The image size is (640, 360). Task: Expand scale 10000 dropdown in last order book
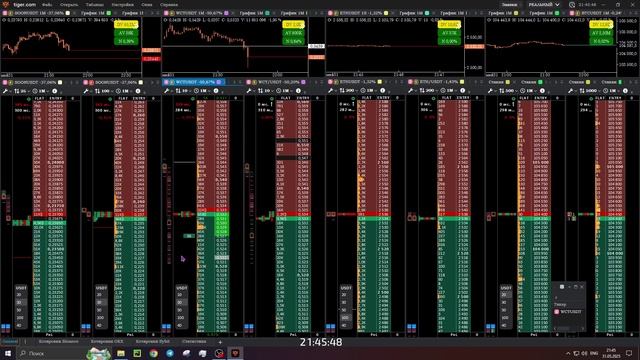600,91
